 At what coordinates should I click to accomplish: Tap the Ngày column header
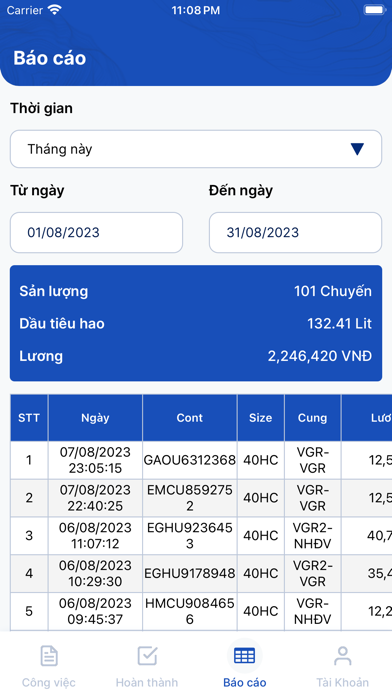tap(95, 418)
